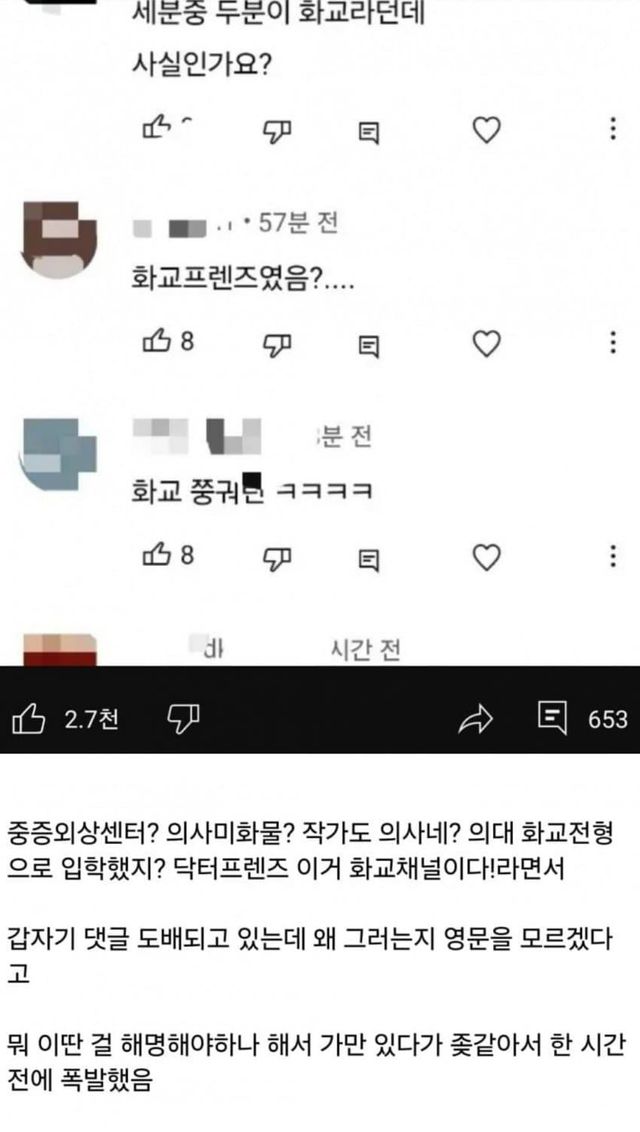Dislike the video in bottom bar
Image resolution: width=640 pixels, height=1132 pixels.
click(183, 719)
